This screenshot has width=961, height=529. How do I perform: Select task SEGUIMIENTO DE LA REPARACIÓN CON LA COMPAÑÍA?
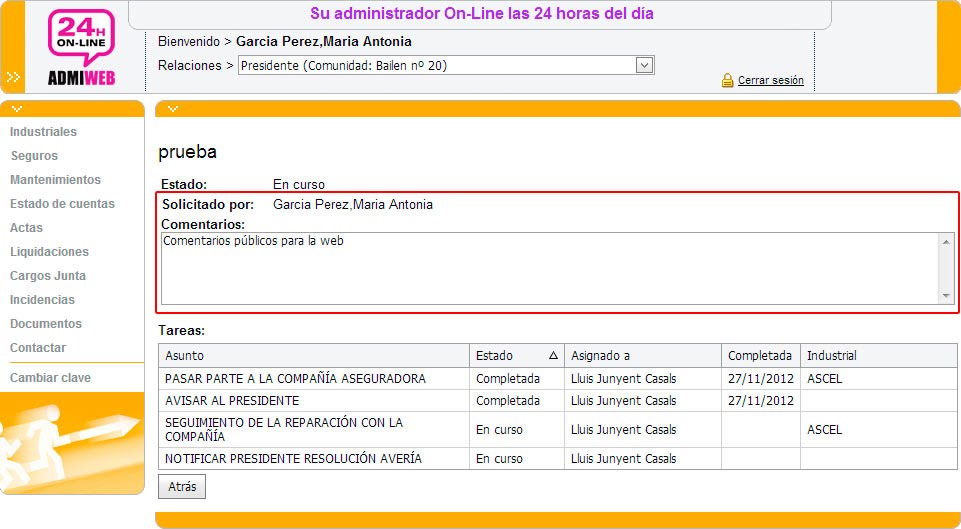[x=284, y=430]
